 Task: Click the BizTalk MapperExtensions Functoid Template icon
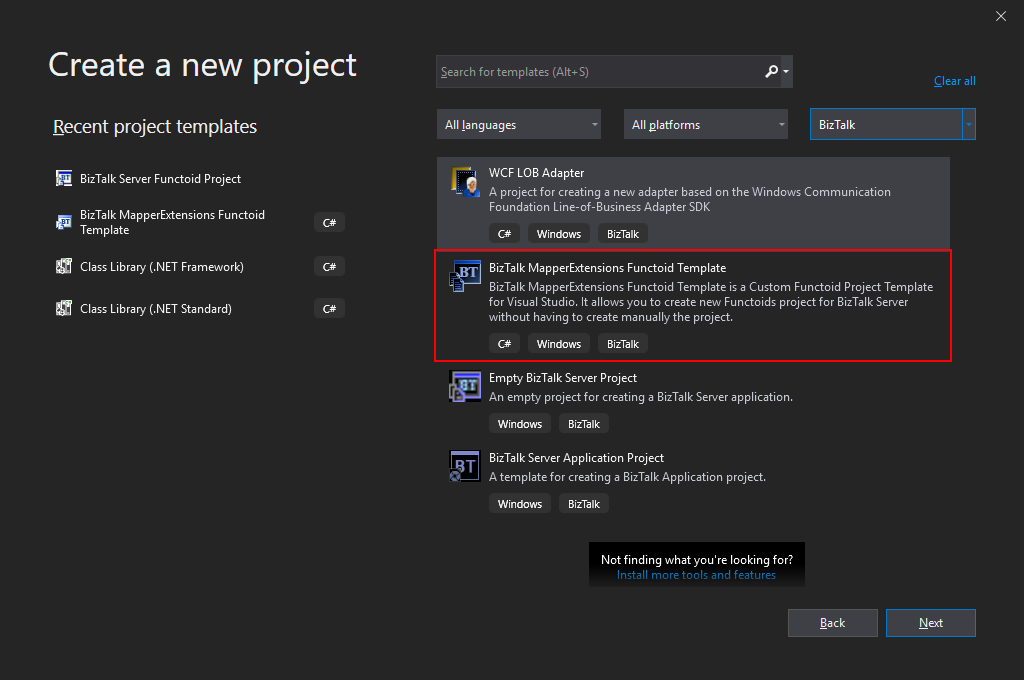coord(466,277)
